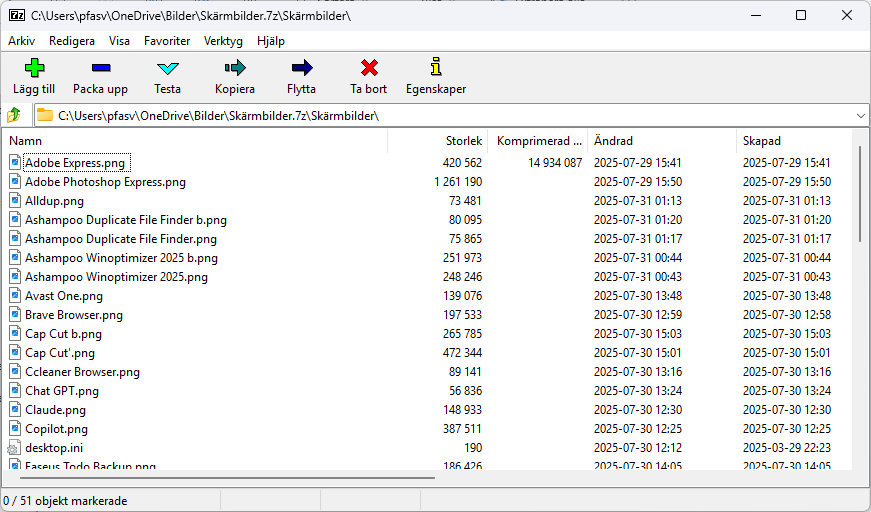Run the Testa check arrow tool

pyautogui.click(x=168, y=68)
